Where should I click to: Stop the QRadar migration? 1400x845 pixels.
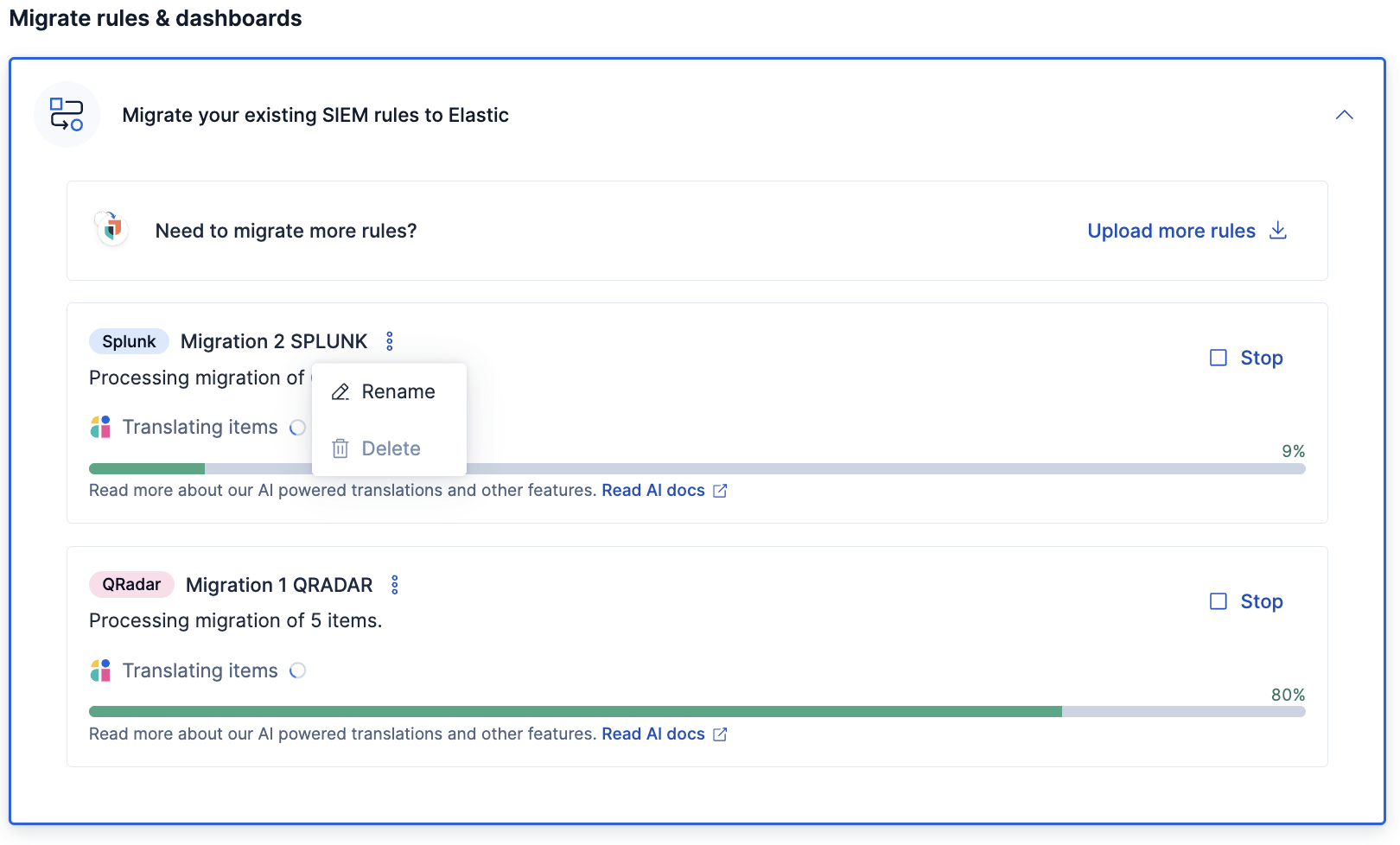1246,601
